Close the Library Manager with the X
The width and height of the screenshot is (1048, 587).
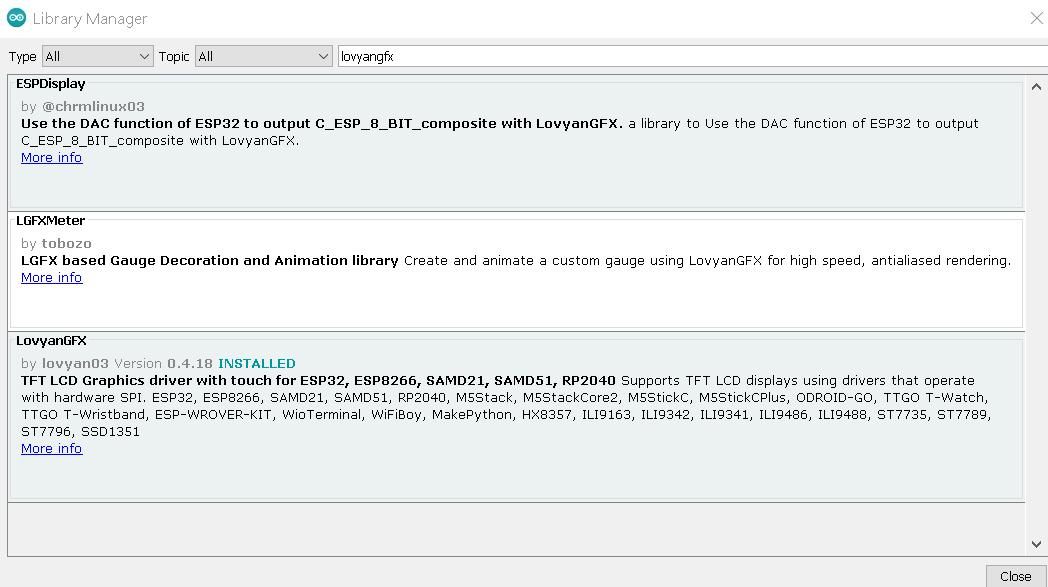coord(1035,17)
